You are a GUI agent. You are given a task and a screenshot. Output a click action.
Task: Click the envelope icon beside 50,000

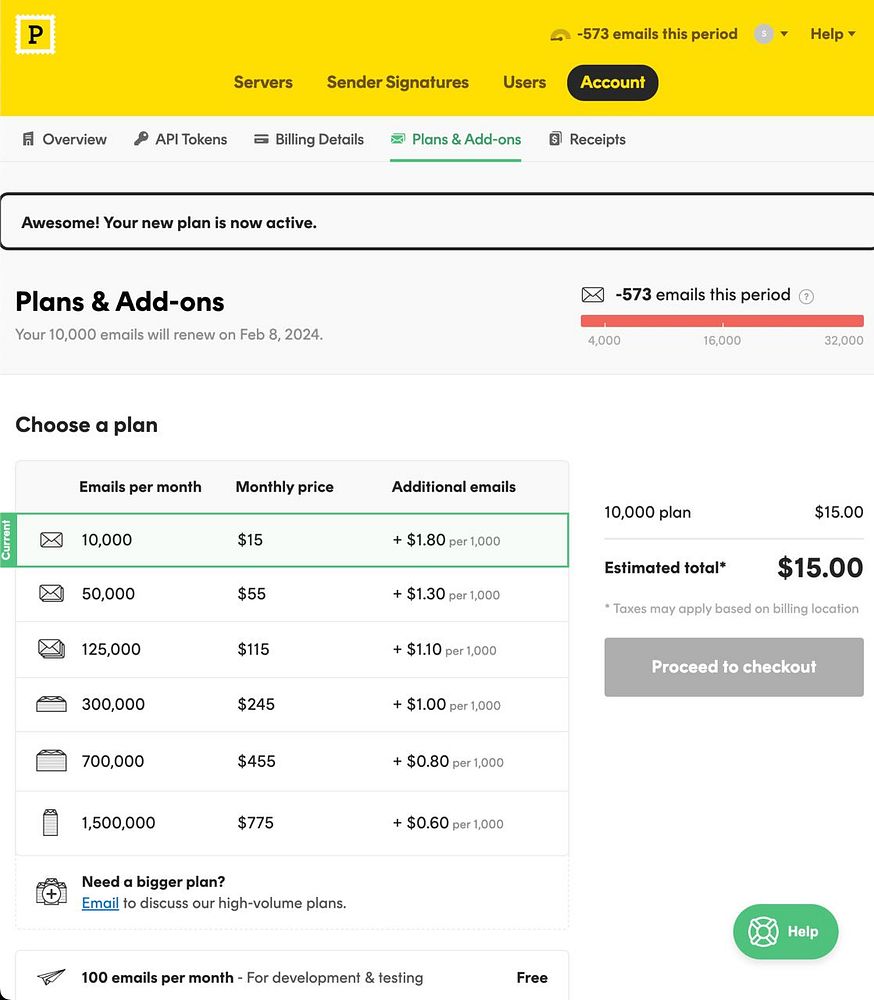(51, 594)
